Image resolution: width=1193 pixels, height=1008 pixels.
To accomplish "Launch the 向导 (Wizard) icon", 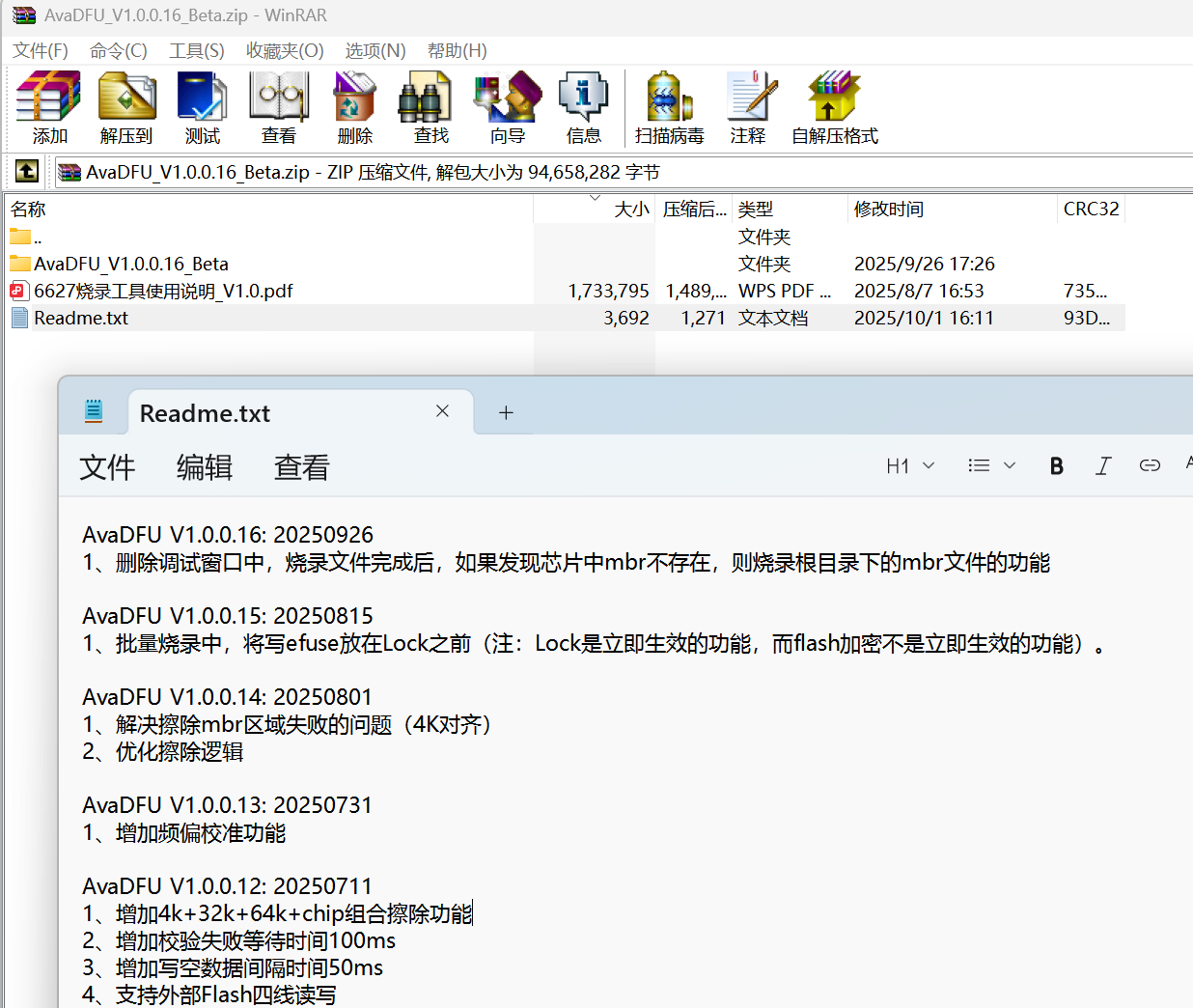I will click(507, 107).
